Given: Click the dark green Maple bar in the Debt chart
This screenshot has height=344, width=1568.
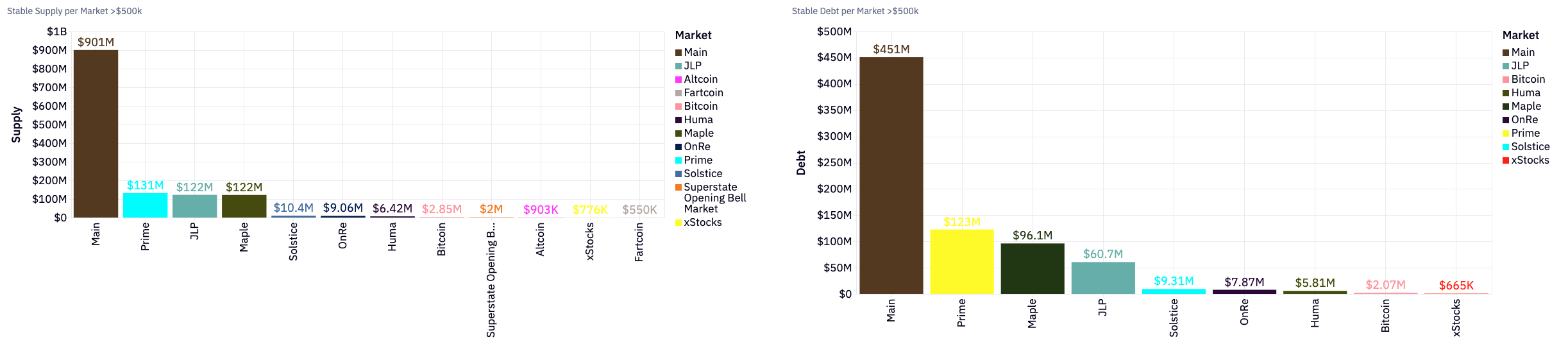Looking at the screenshot, I should [x=1032, y=268].
